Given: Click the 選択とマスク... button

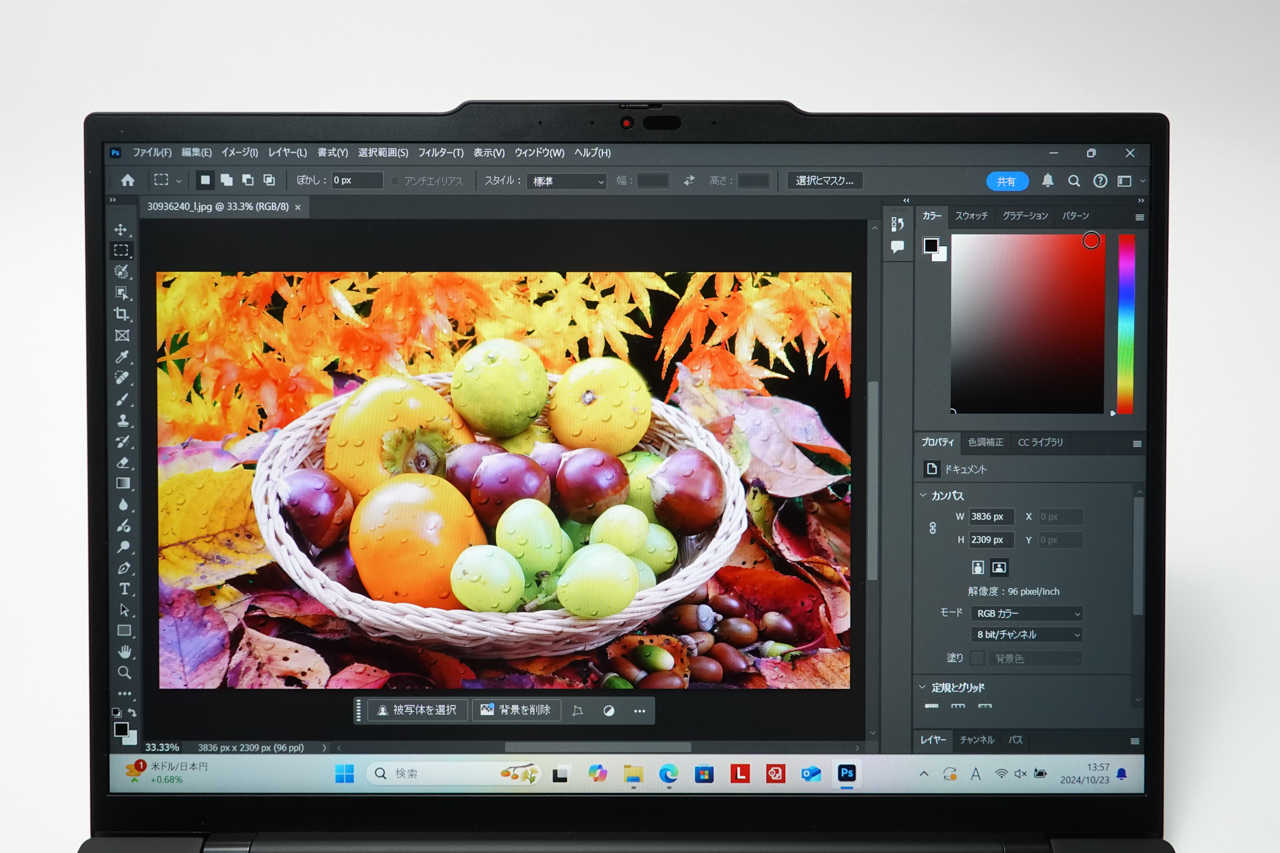Looking at the screenshot, I should coord(826,181).
